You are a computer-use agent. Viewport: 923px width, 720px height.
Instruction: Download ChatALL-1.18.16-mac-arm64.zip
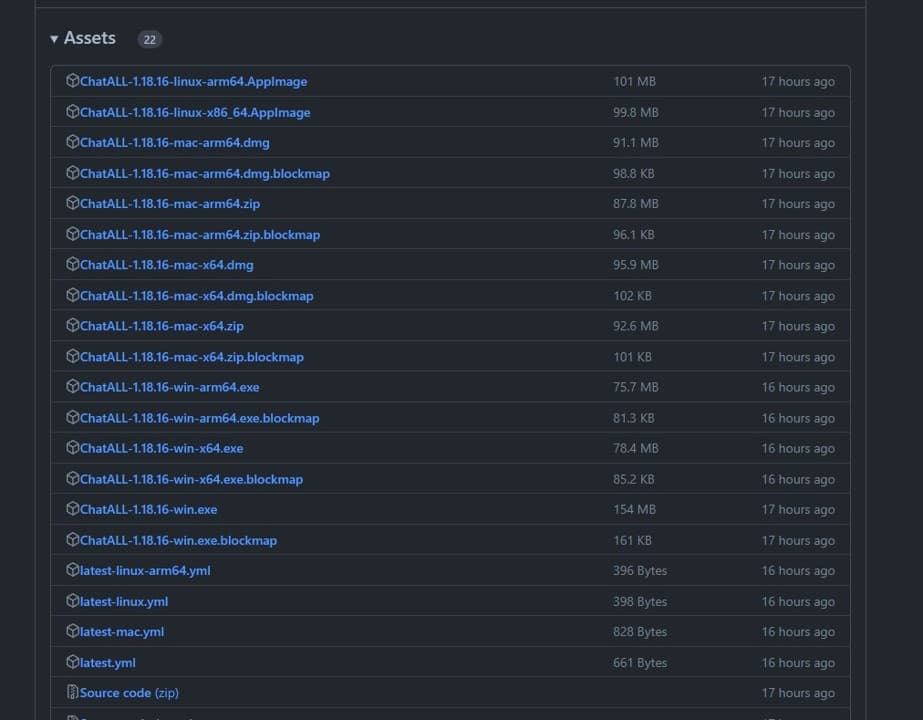pyautogui.click(x=170, y=204)
